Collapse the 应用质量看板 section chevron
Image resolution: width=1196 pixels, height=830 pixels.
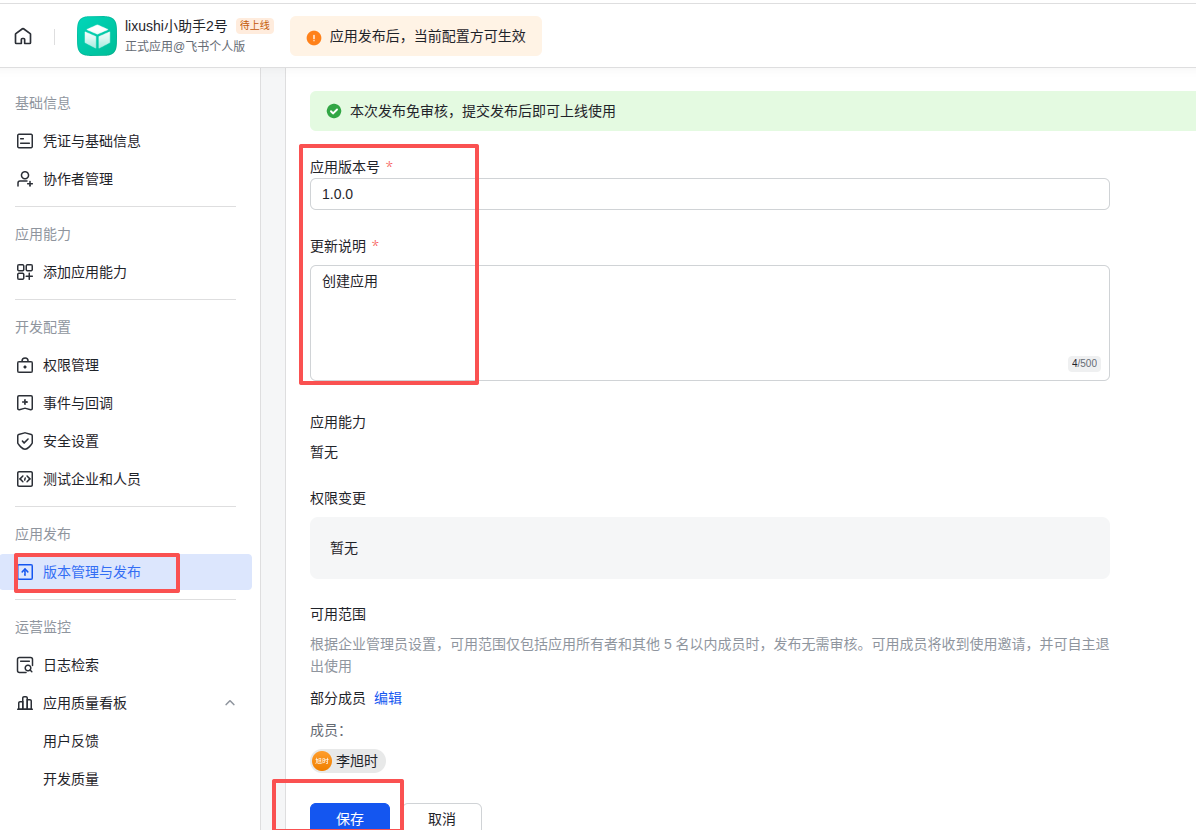click(230, 702)
